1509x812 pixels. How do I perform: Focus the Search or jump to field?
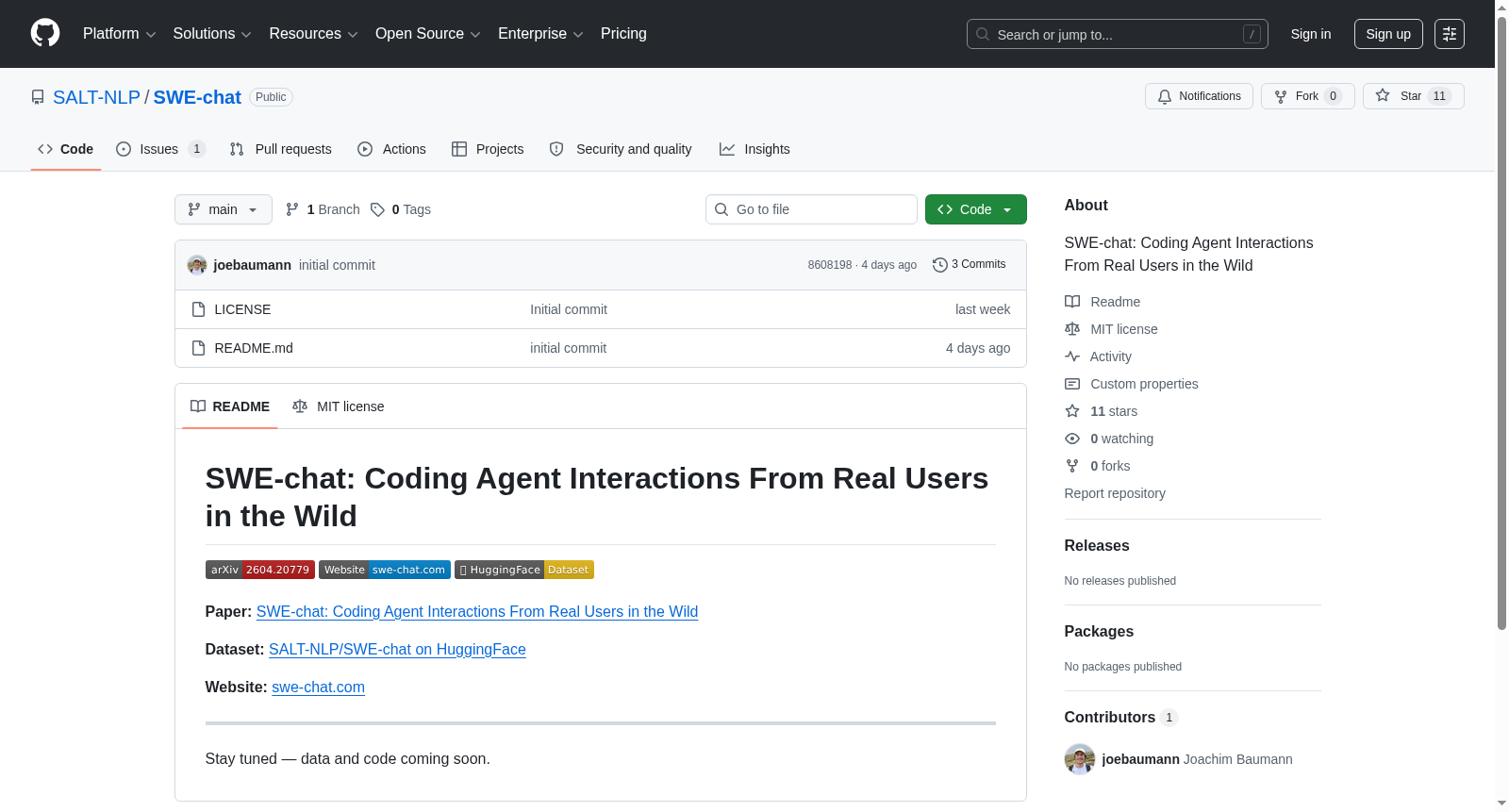pyautogui.click(x=1117, y=34)
